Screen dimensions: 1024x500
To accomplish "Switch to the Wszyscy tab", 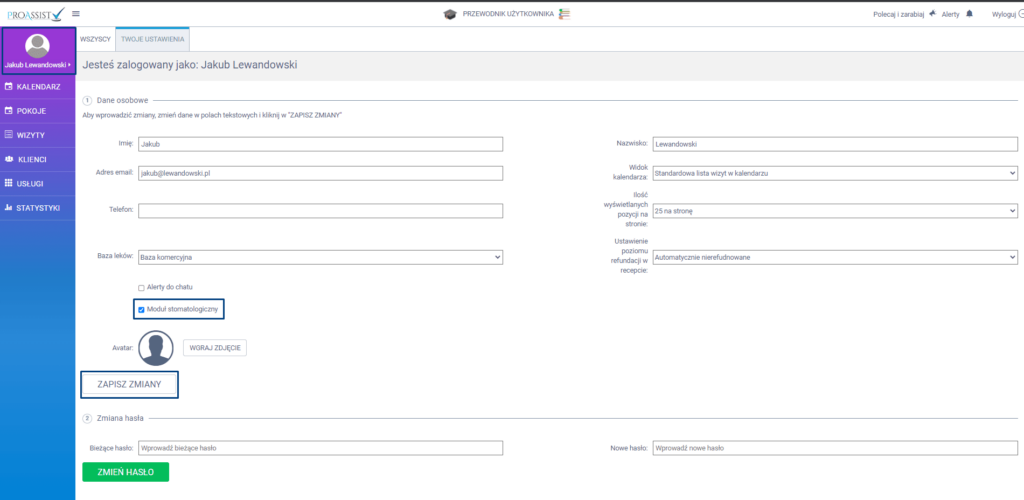I will tap(95, 38).
